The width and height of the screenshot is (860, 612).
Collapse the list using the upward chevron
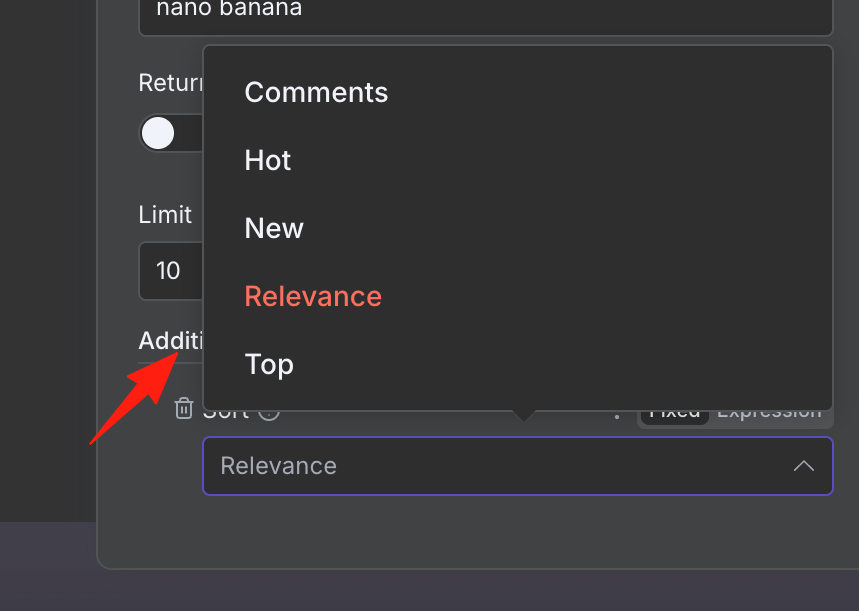804,466
